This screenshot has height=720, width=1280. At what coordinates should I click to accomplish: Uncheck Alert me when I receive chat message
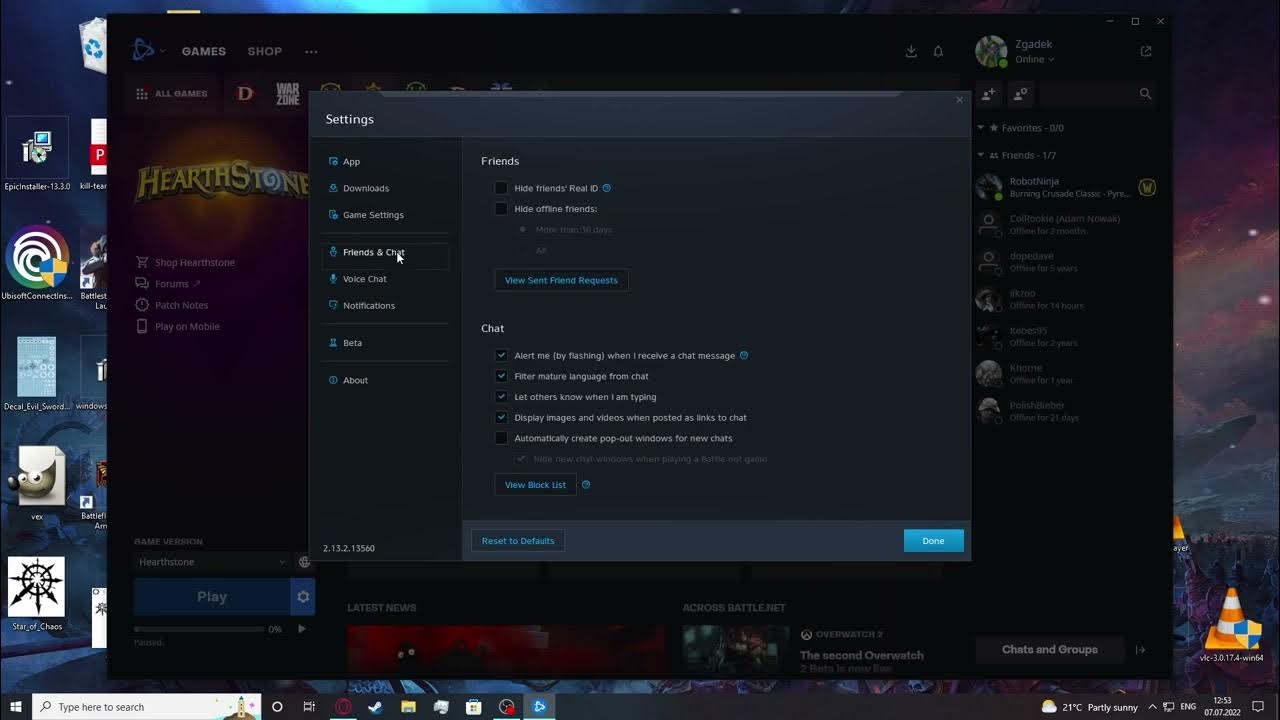[501, 355]
